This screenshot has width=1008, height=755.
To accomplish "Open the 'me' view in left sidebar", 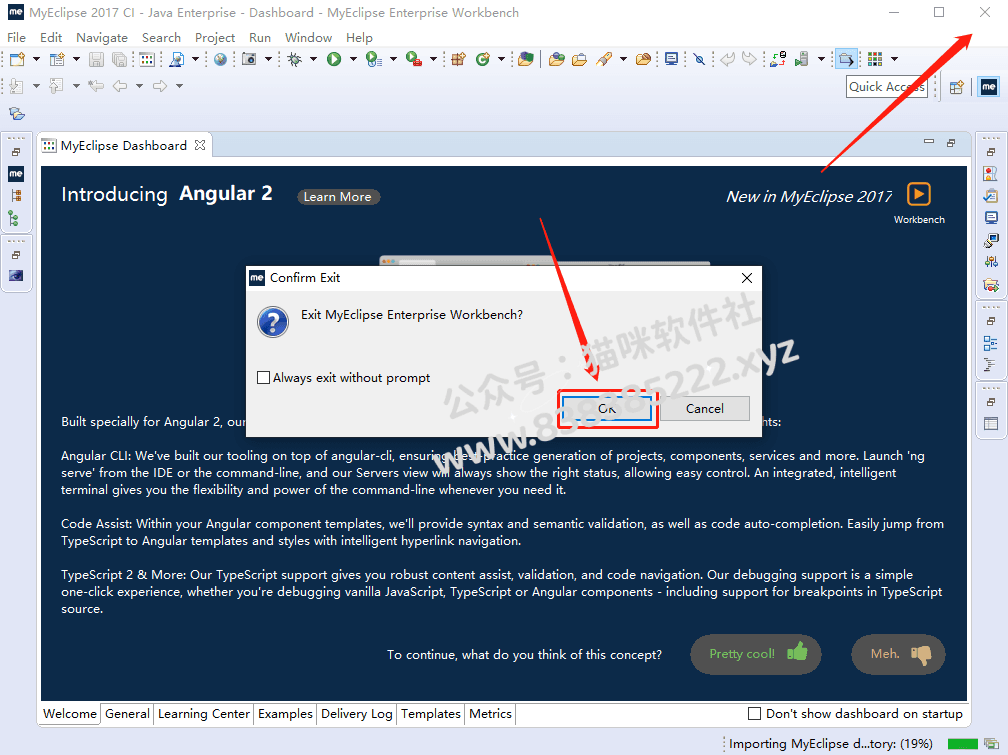I will [16, 174].
